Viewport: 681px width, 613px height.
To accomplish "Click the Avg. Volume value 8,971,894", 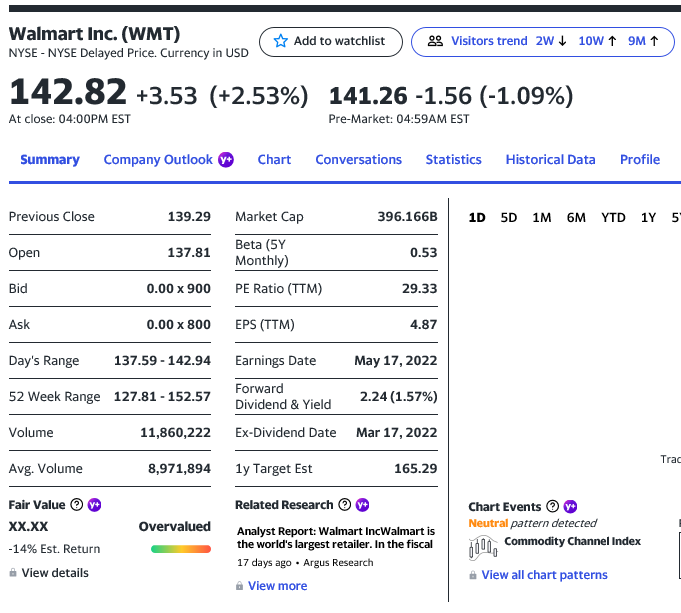I will click(179, 469).
